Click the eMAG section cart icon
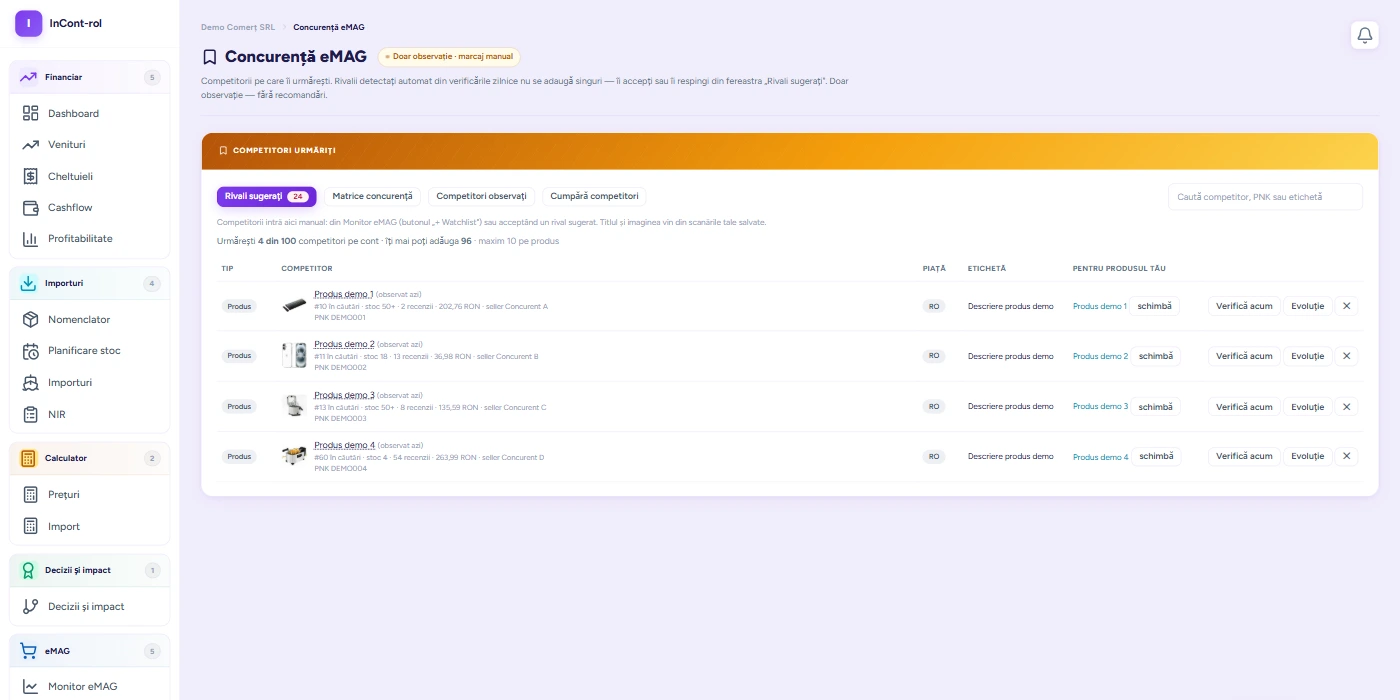The height and width of the screenshot is (700, 1400). pos(28,651)
